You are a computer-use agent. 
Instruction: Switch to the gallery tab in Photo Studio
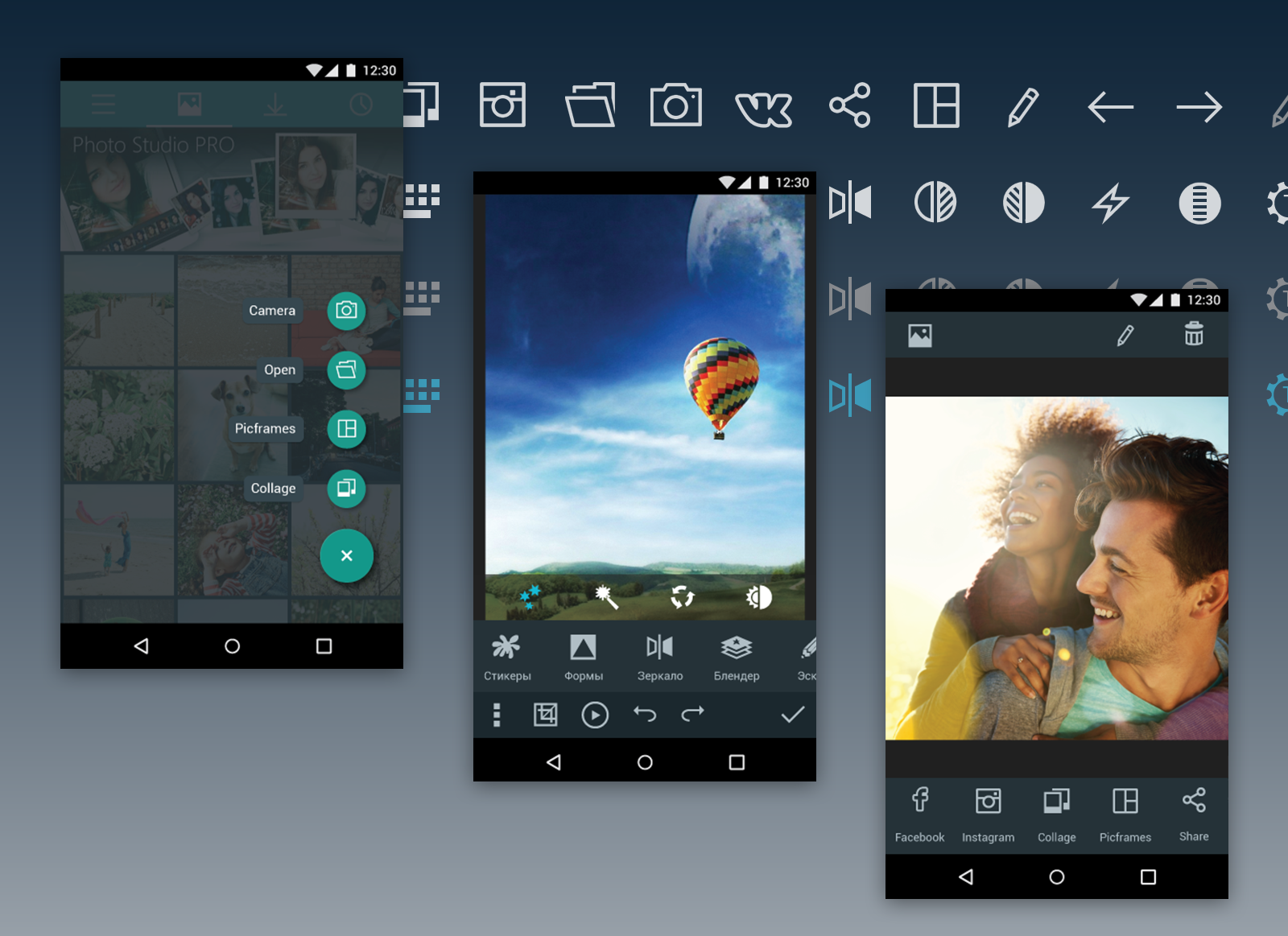189,104
